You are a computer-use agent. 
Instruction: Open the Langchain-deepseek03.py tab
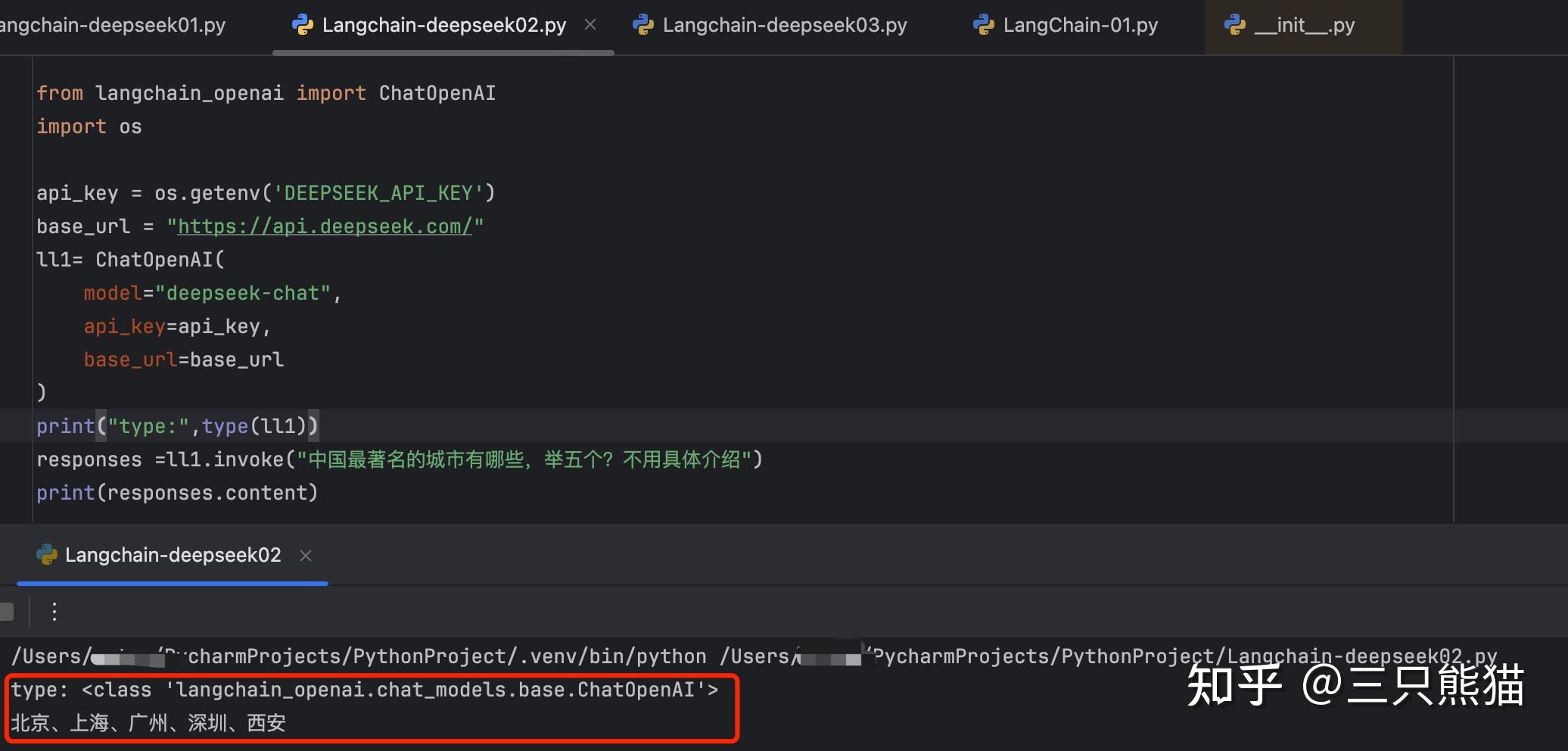coord(785,25)
